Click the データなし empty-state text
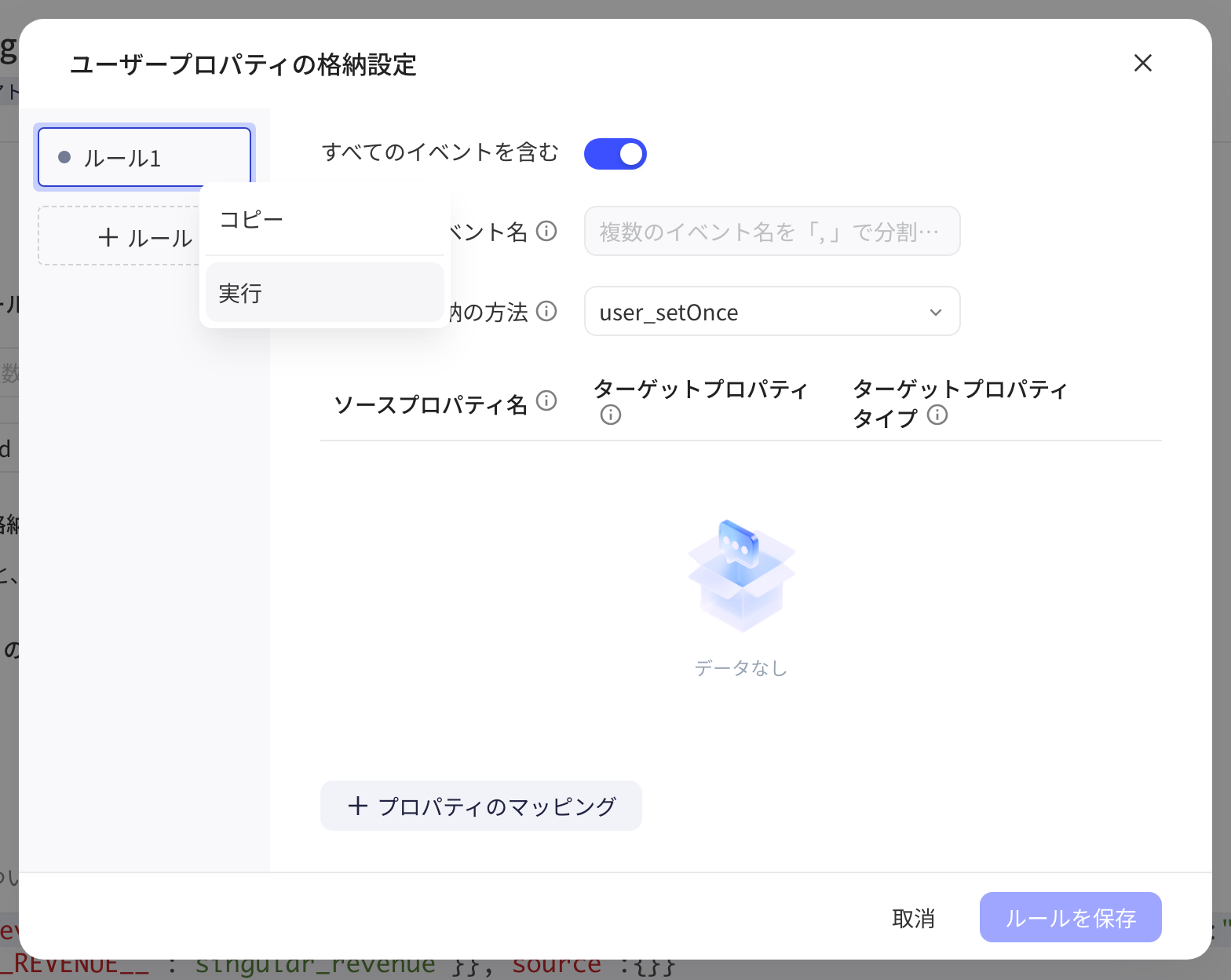 741,668
